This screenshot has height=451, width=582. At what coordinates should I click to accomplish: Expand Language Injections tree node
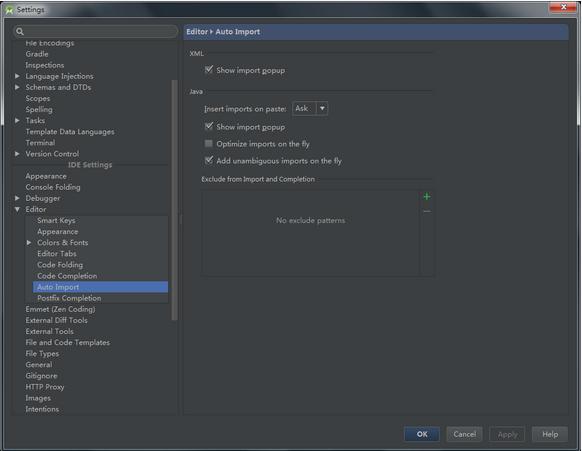[17, 76]
